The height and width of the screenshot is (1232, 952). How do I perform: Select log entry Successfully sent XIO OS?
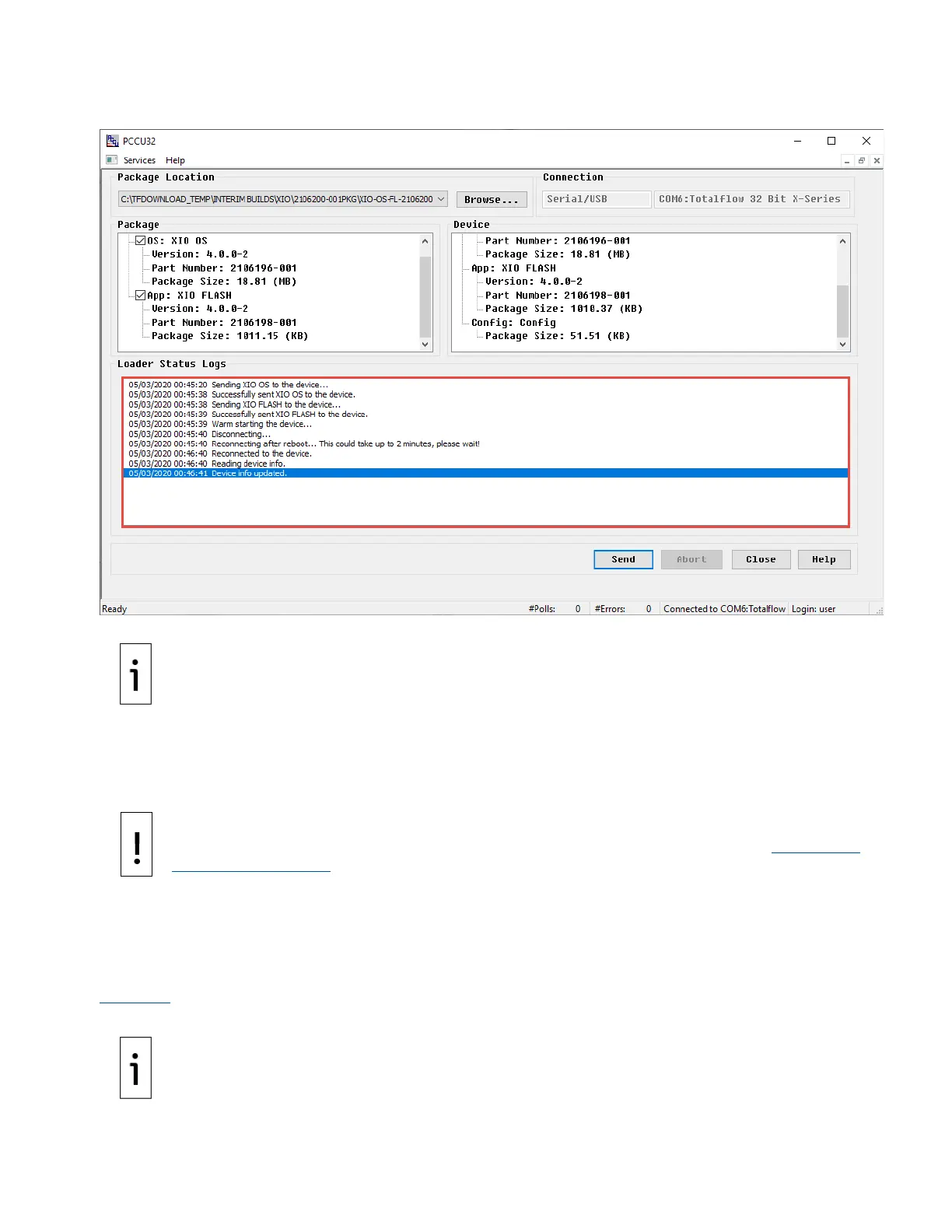(242, 395)
